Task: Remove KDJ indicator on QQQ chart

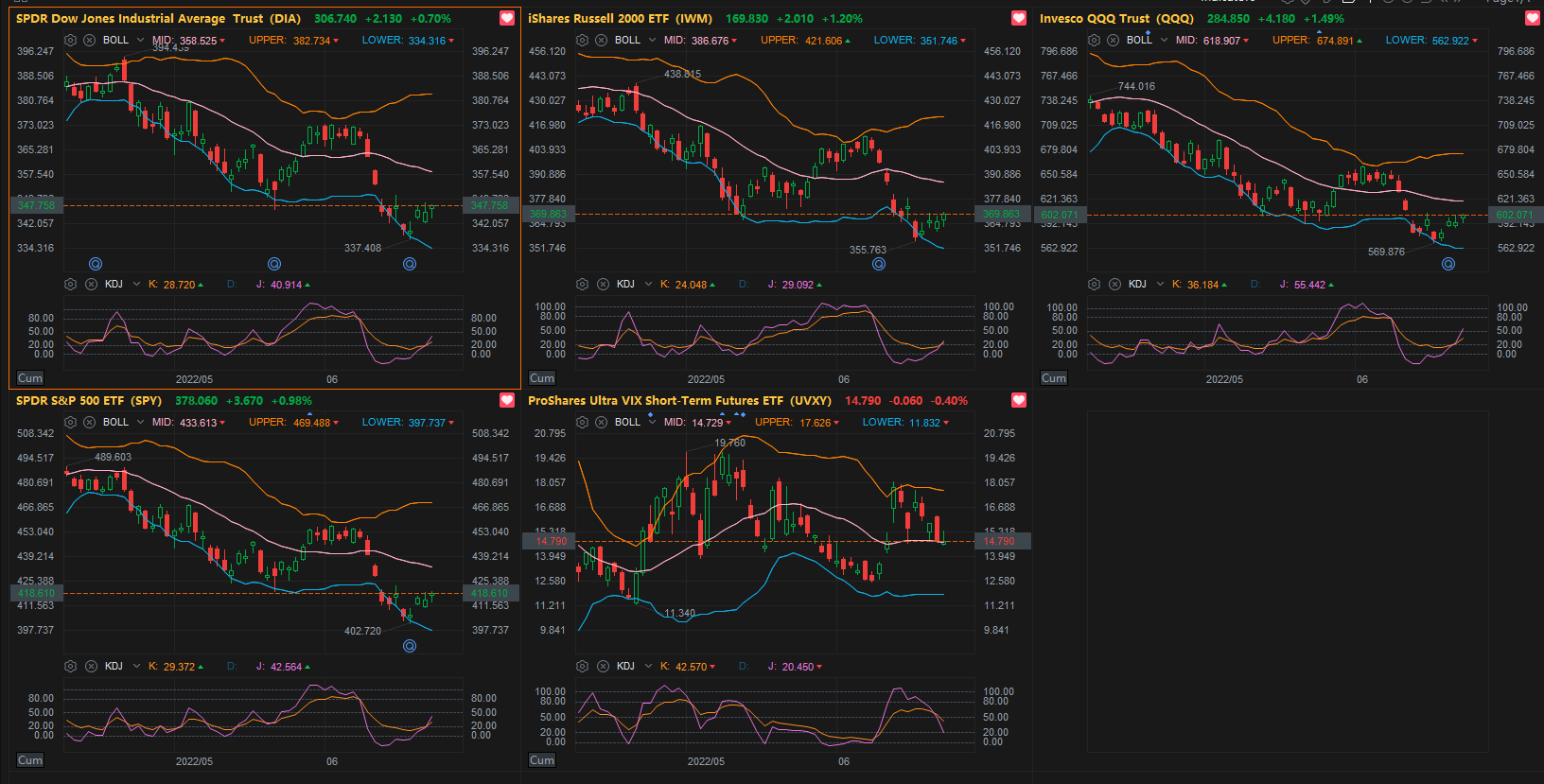Action: click(1114, 285)
